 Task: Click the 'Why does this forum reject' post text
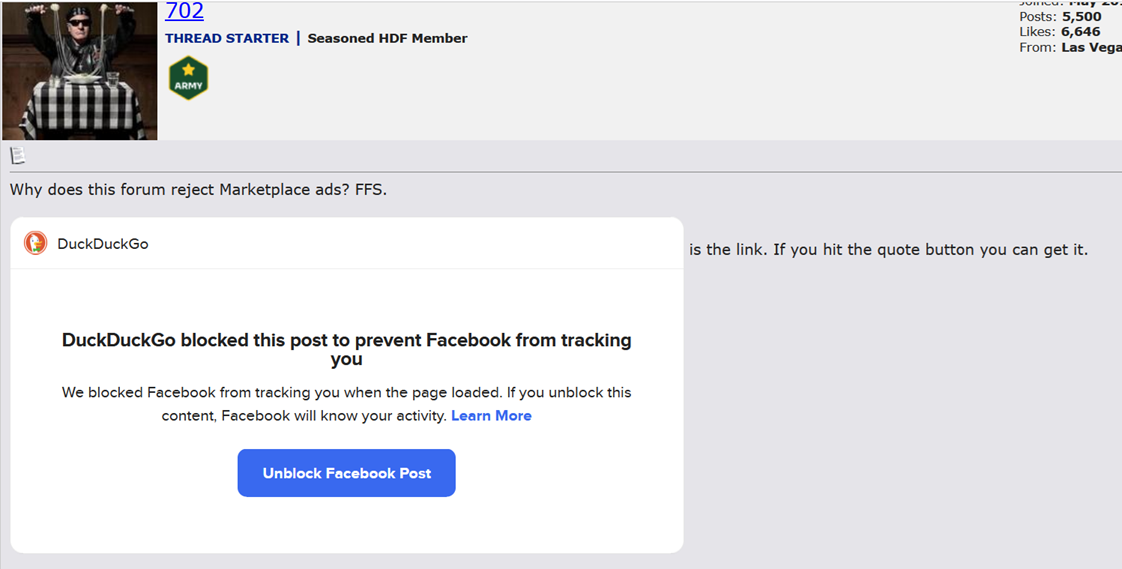[x=198, y=190]
